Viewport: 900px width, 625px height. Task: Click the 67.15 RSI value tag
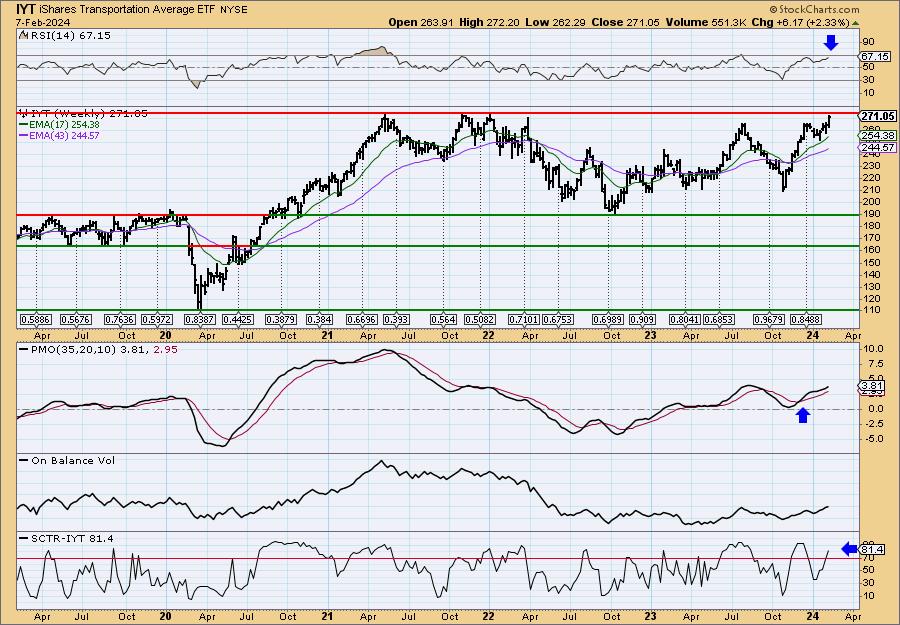(875, 56)
